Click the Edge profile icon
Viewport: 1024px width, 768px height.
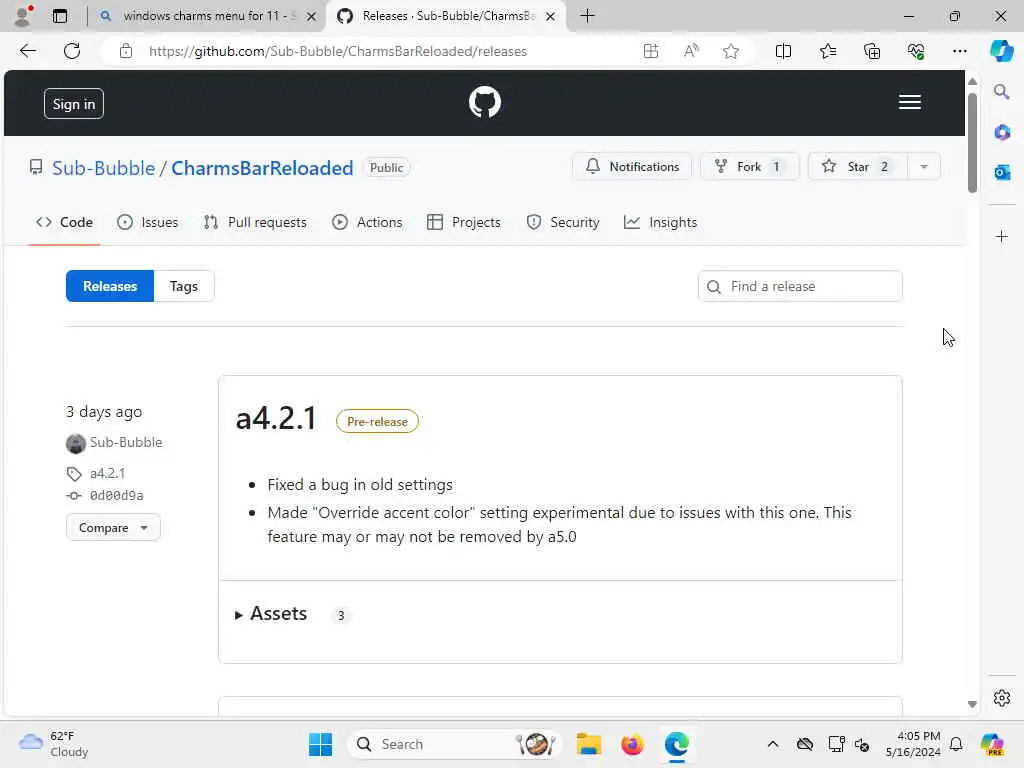point(24,16)
